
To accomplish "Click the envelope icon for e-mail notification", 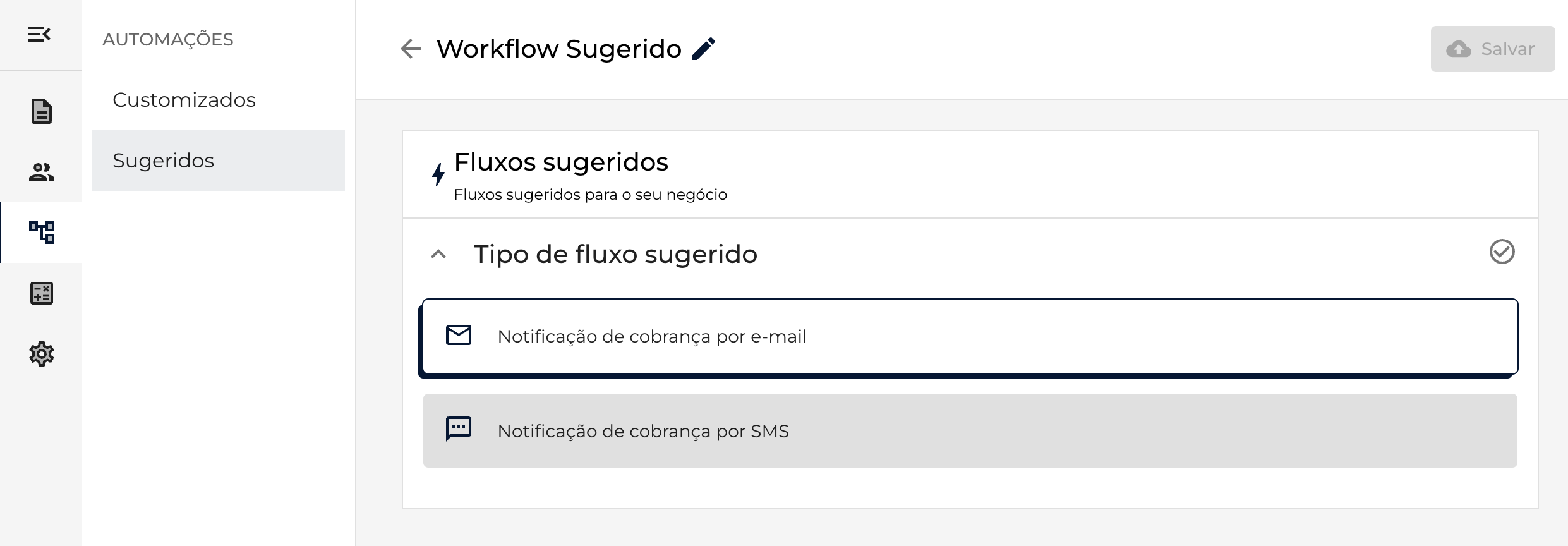I will coord(459,336).
